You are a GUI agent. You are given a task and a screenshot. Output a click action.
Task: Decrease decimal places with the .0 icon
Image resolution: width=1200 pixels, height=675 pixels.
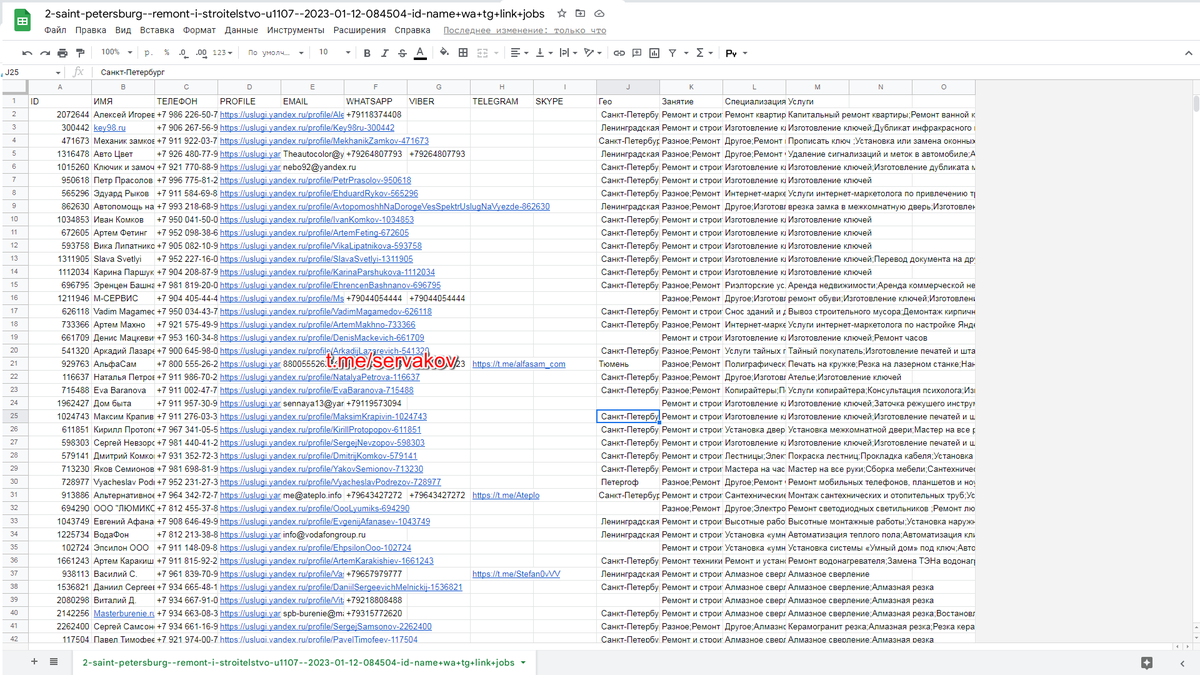[x=183, y=53]
